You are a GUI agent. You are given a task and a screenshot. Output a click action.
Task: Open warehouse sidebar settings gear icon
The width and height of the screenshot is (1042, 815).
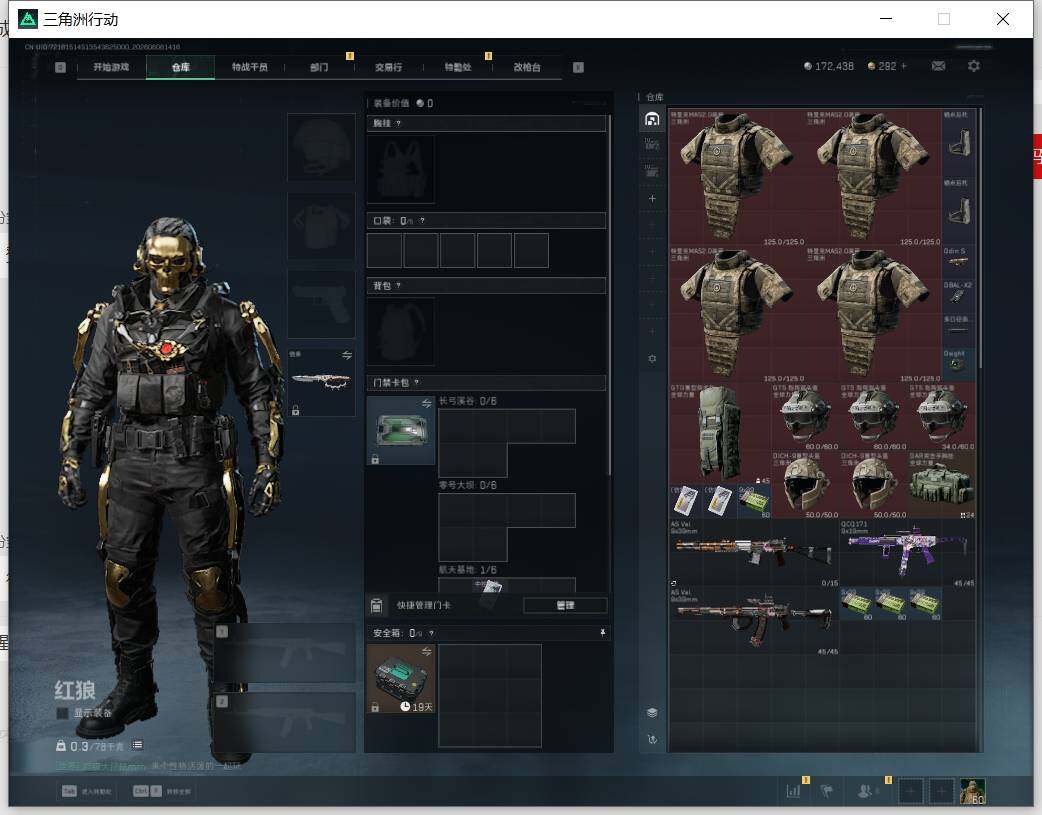click(652, 358)
